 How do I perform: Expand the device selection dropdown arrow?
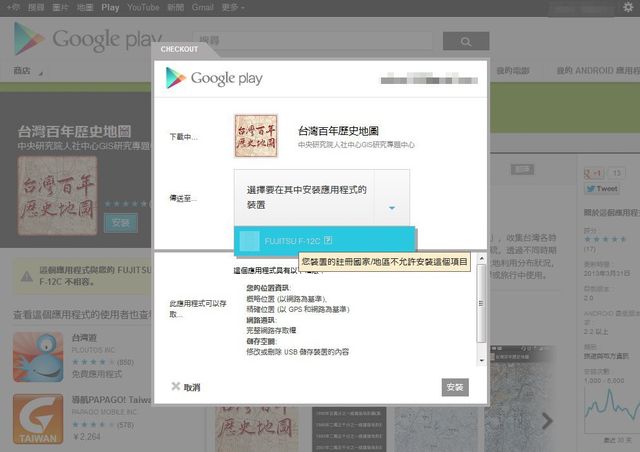coord(391,208)
